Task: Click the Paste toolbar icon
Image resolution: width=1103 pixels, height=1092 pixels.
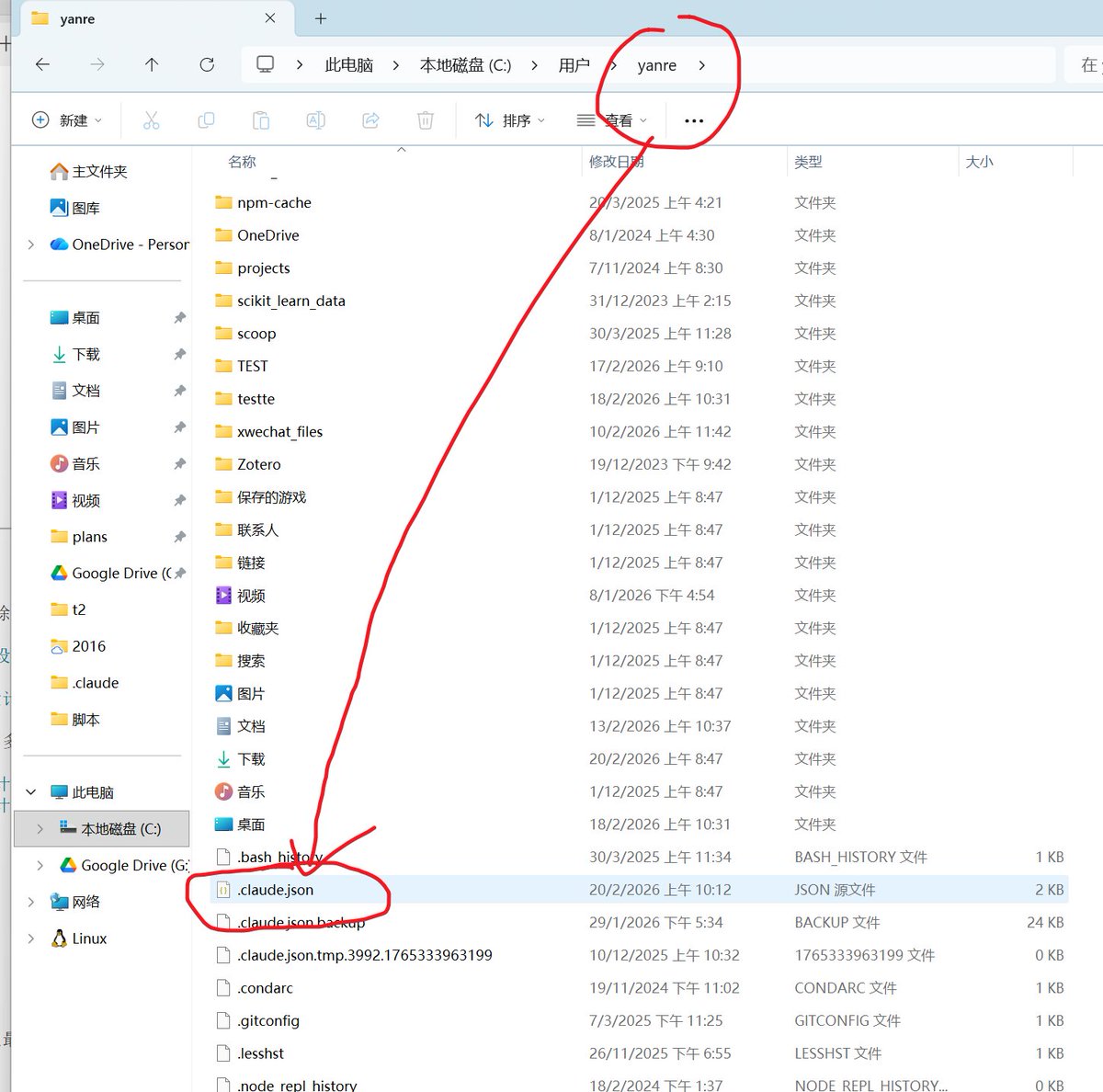Action: tap(261, 120)
